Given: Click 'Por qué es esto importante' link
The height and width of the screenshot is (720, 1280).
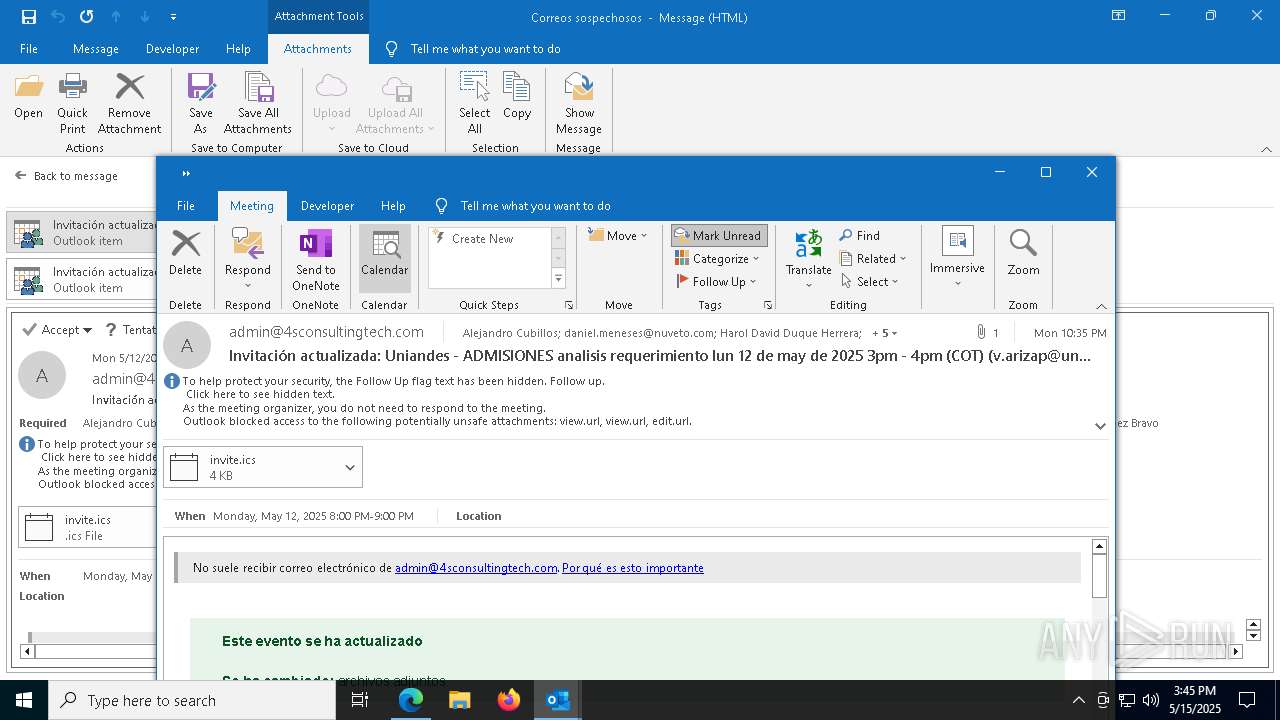Looking at the screenshot, I should (633, 568).
